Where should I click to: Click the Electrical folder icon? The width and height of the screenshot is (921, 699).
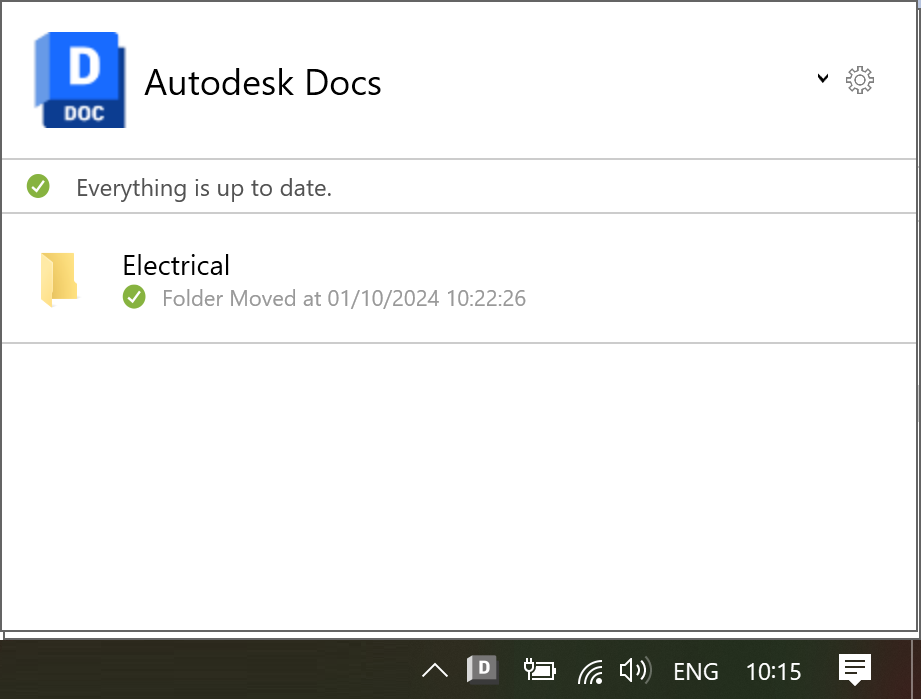(x=59, y=279)
